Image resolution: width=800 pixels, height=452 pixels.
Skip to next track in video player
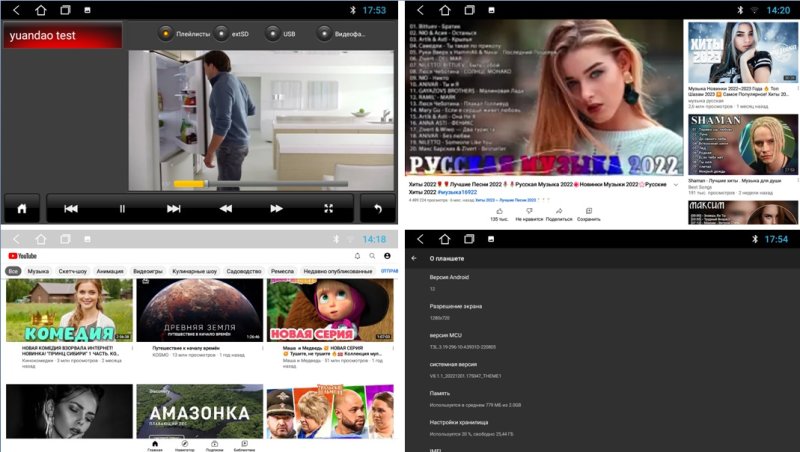click(174, 208)
